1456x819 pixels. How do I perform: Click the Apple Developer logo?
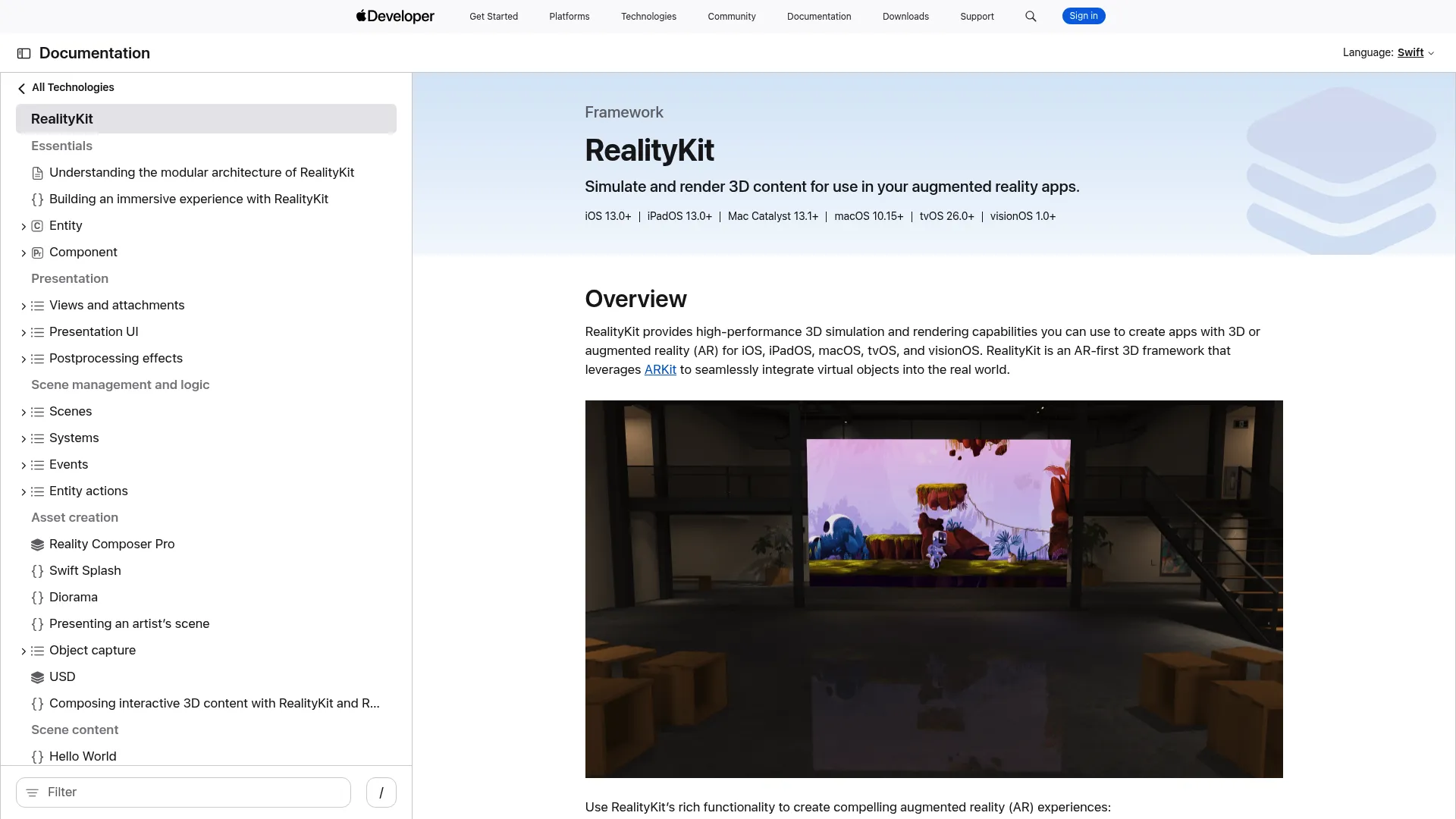click(x=395, y=16)
